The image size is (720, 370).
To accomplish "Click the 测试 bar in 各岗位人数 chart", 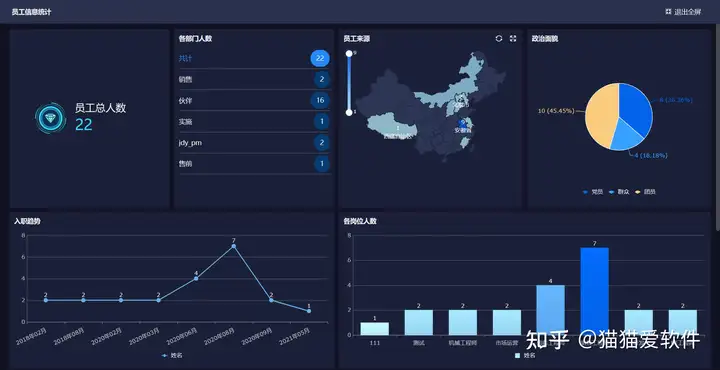I will click(x=419, y=322).
